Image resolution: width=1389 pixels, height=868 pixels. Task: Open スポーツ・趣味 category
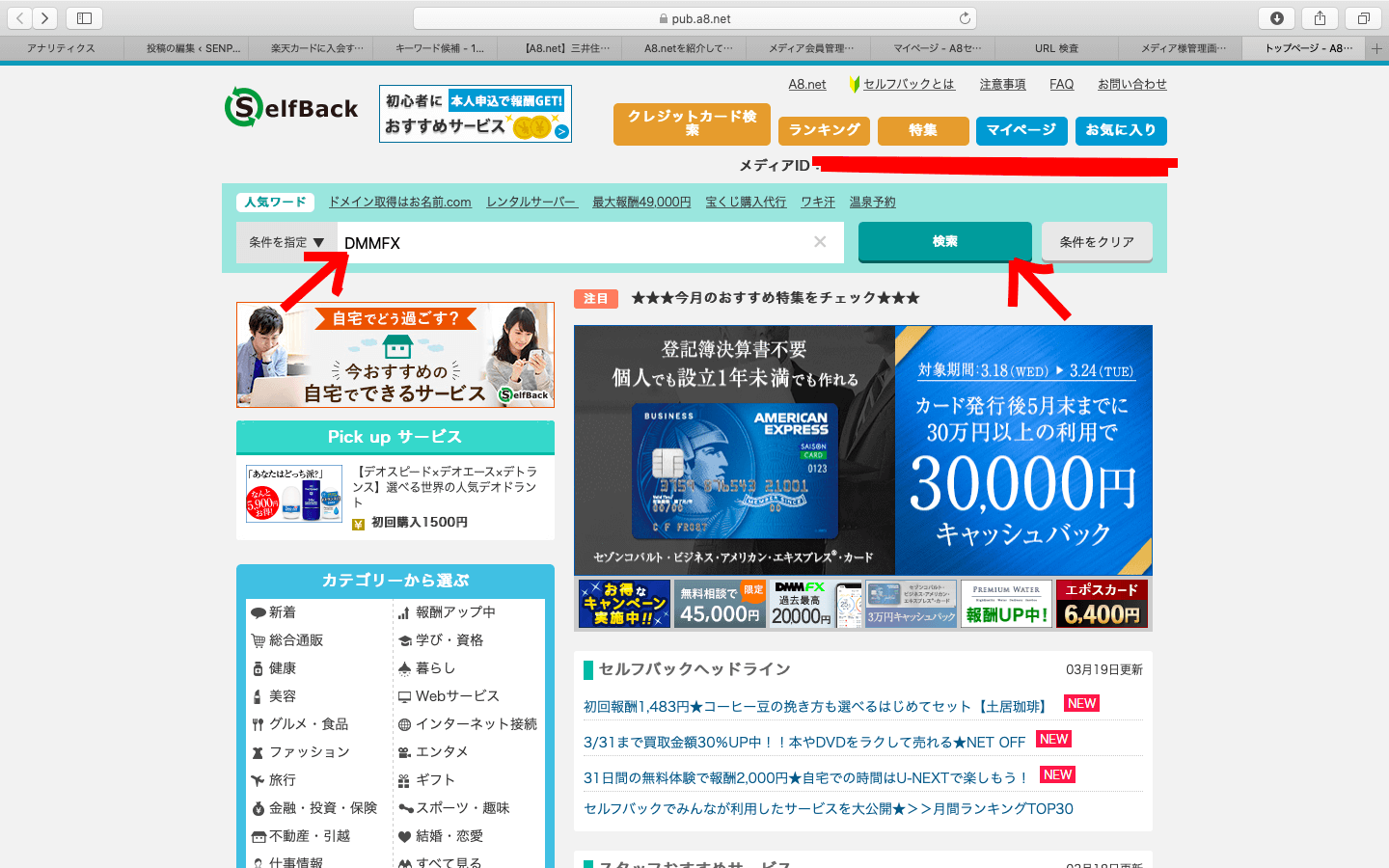click(453, 808)
